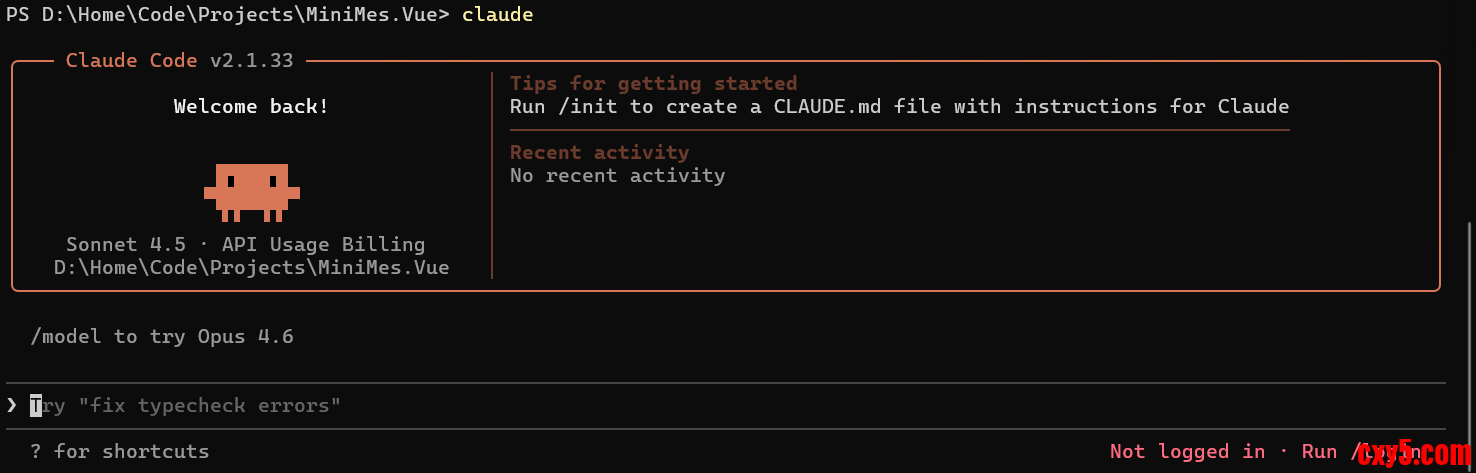Click the "? for shortcuts" hint
1476x473 pixels.
click(120, 451)
